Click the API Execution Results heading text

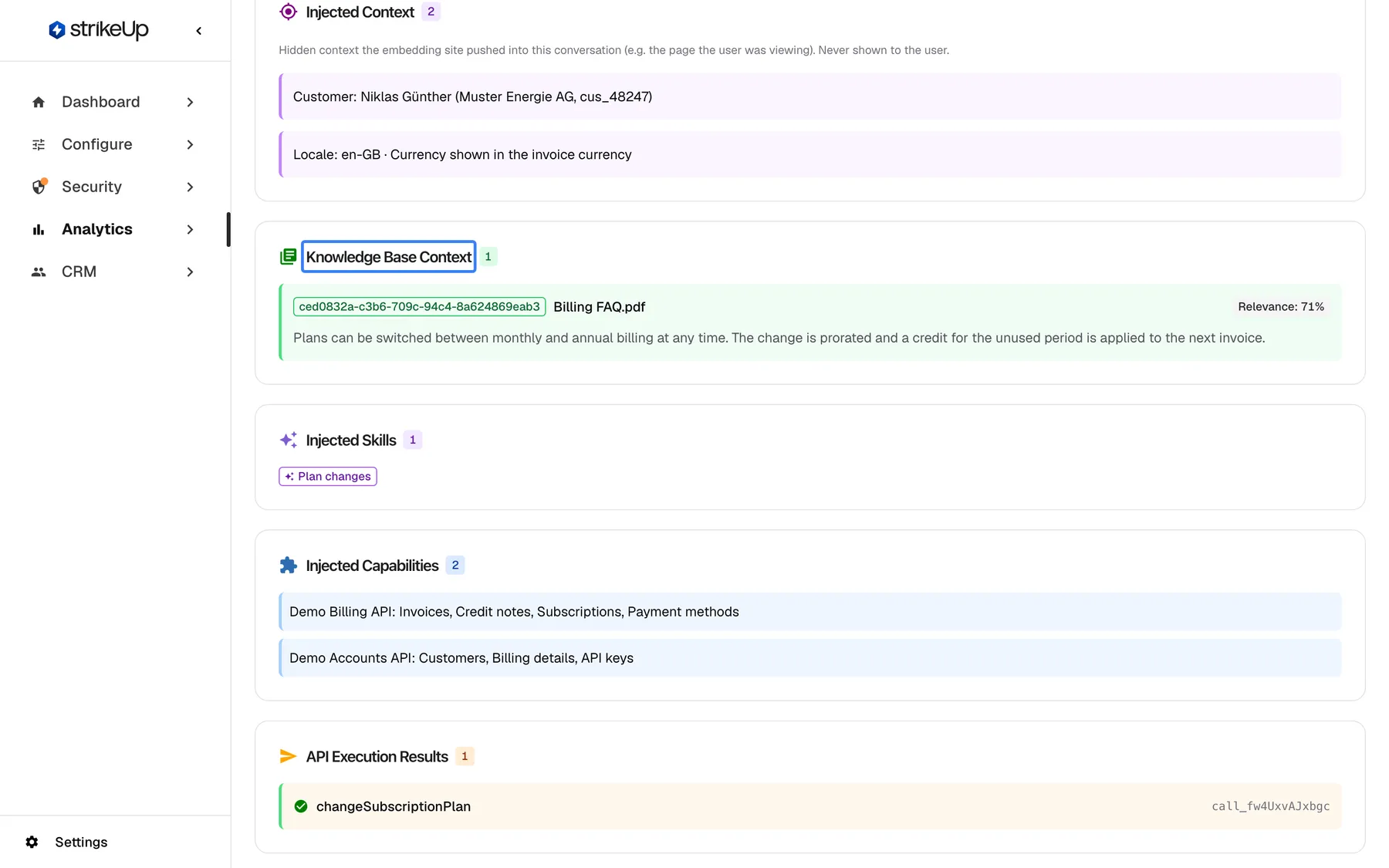tap(377, 756)
